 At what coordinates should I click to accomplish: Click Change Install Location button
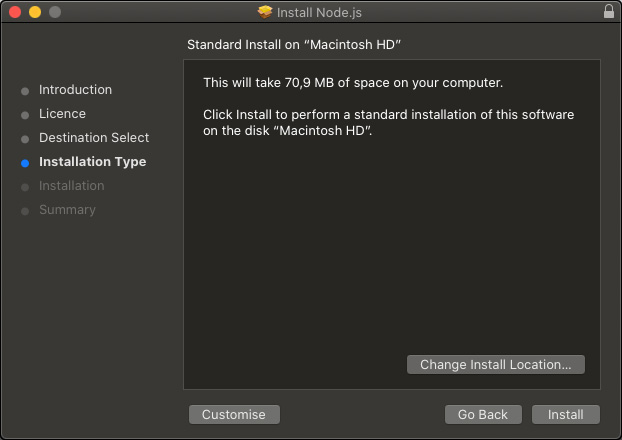[x=496, y=365]
